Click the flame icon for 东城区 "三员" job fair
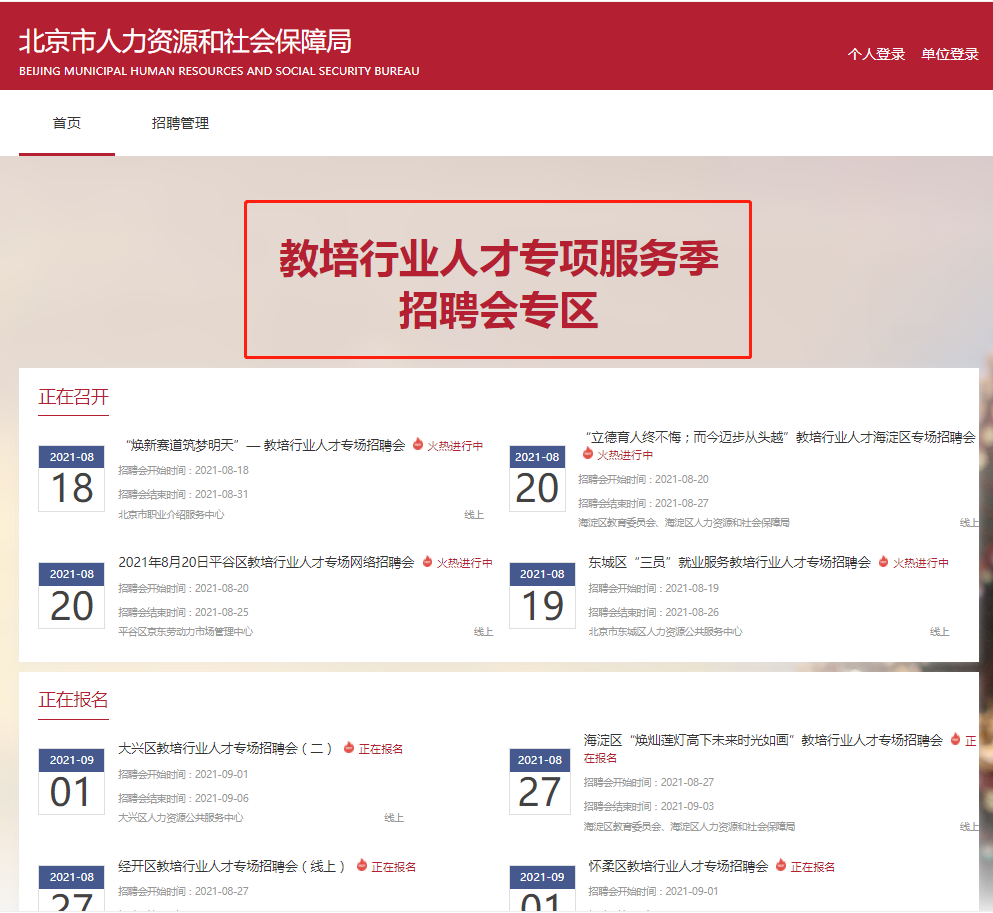Viewport: 993px width, 913px height. pos(883,562)
